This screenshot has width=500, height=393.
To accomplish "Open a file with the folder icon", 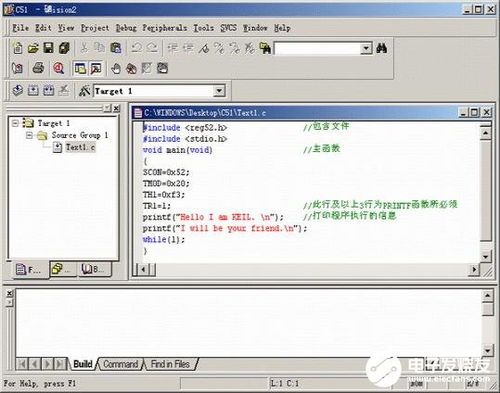I will coord(33,49).
